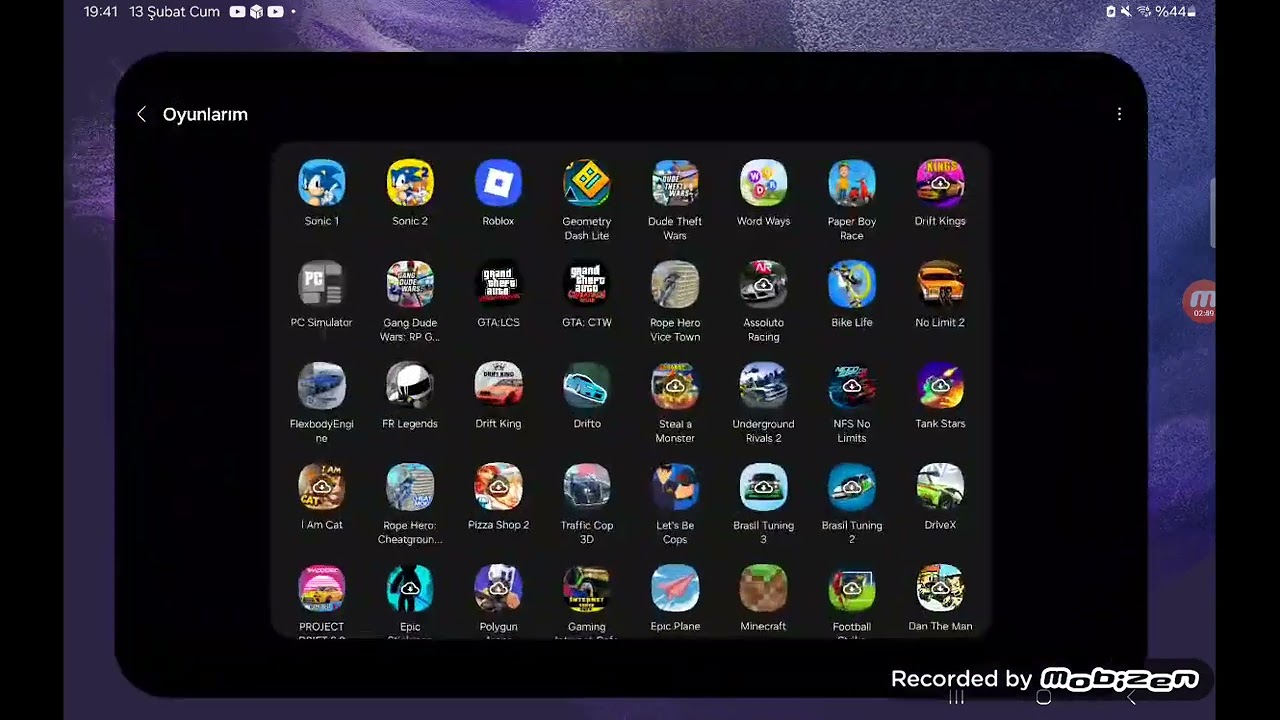Screen dimensions: 1280x720
Task: Start Geometry Dash Lite
Action: pyautogui.click(x=586, y=184)
